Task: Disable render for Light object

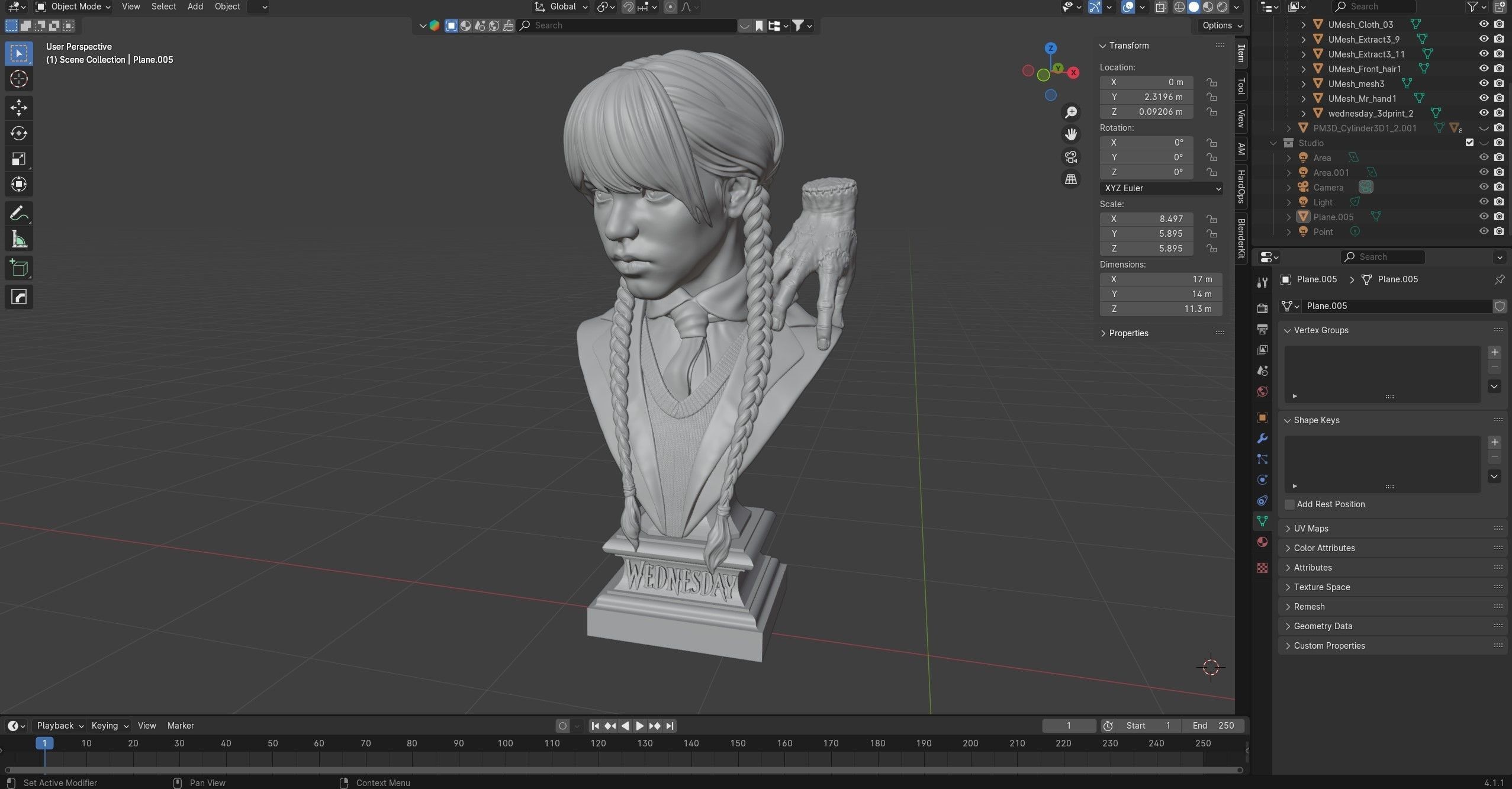Action: click(x=1499, y=202)
